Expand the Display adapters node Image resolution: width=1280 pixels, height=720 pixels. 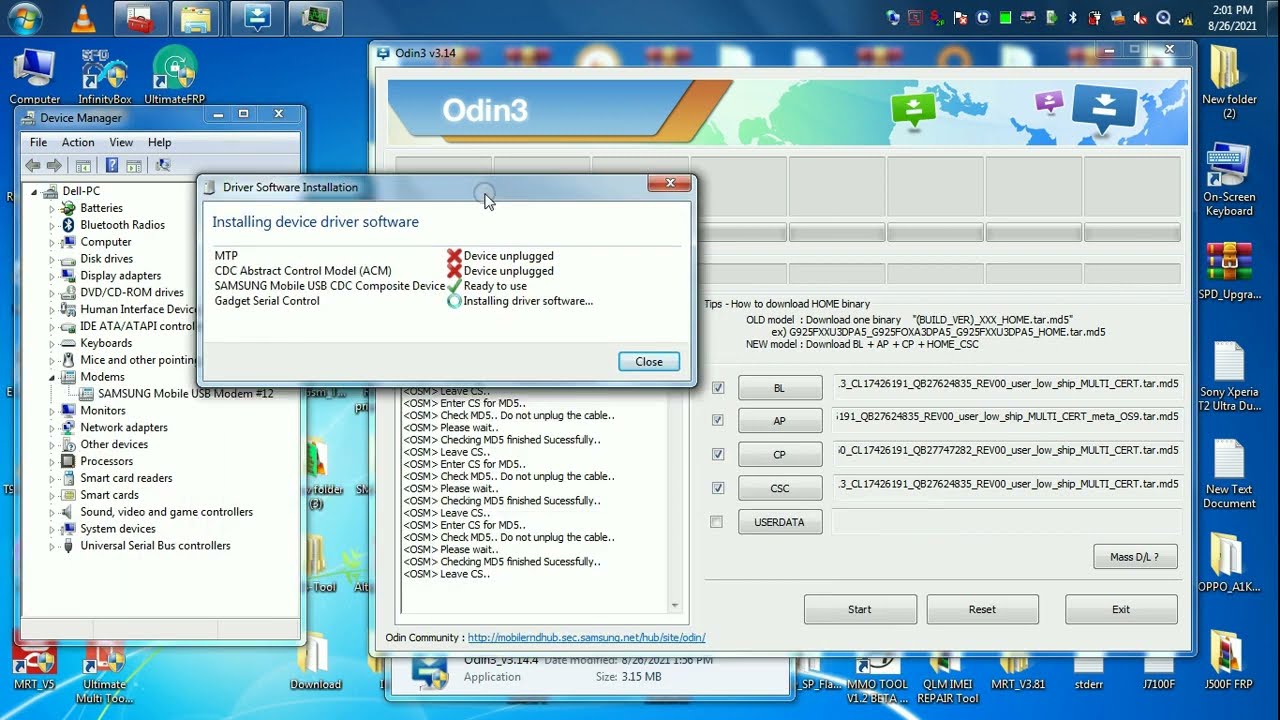(52, 276)
